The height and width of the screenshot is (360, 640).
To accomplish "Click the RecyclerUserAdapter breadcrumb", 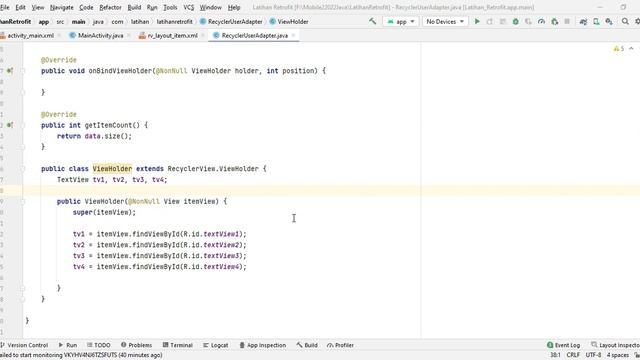I will pos(231,22).
